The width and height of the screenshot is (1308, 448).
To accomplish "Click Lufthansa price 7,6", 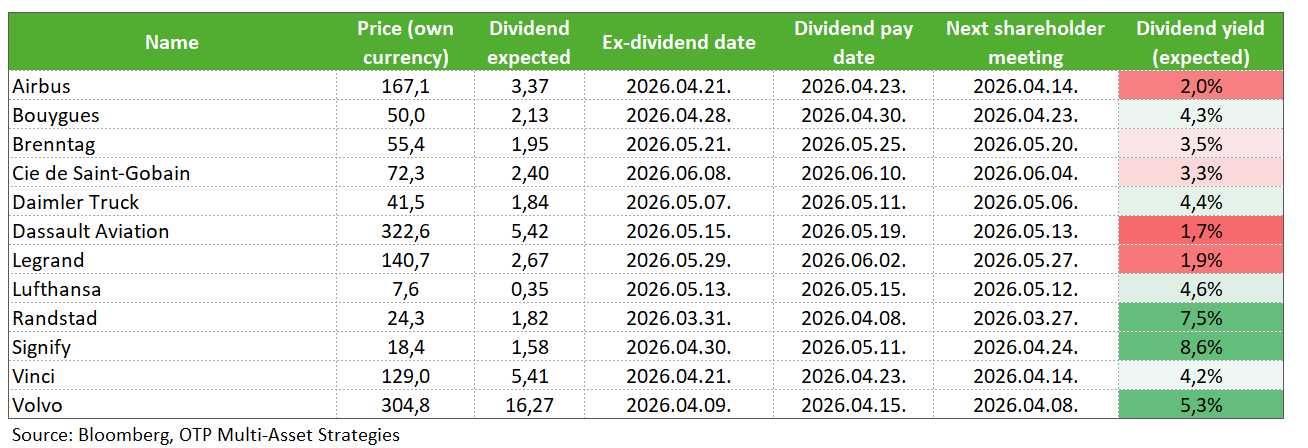I will tap(406, 290).
